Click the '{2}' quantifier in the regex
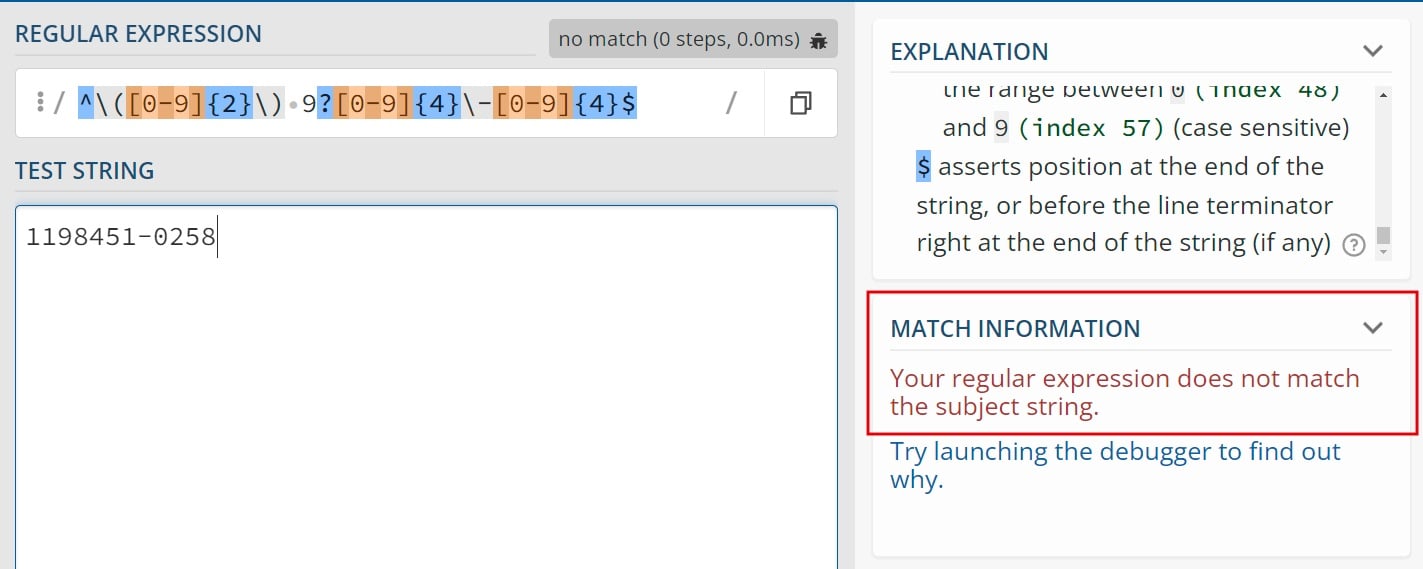This screenshot has height=569, width=1423. [230, 102]
